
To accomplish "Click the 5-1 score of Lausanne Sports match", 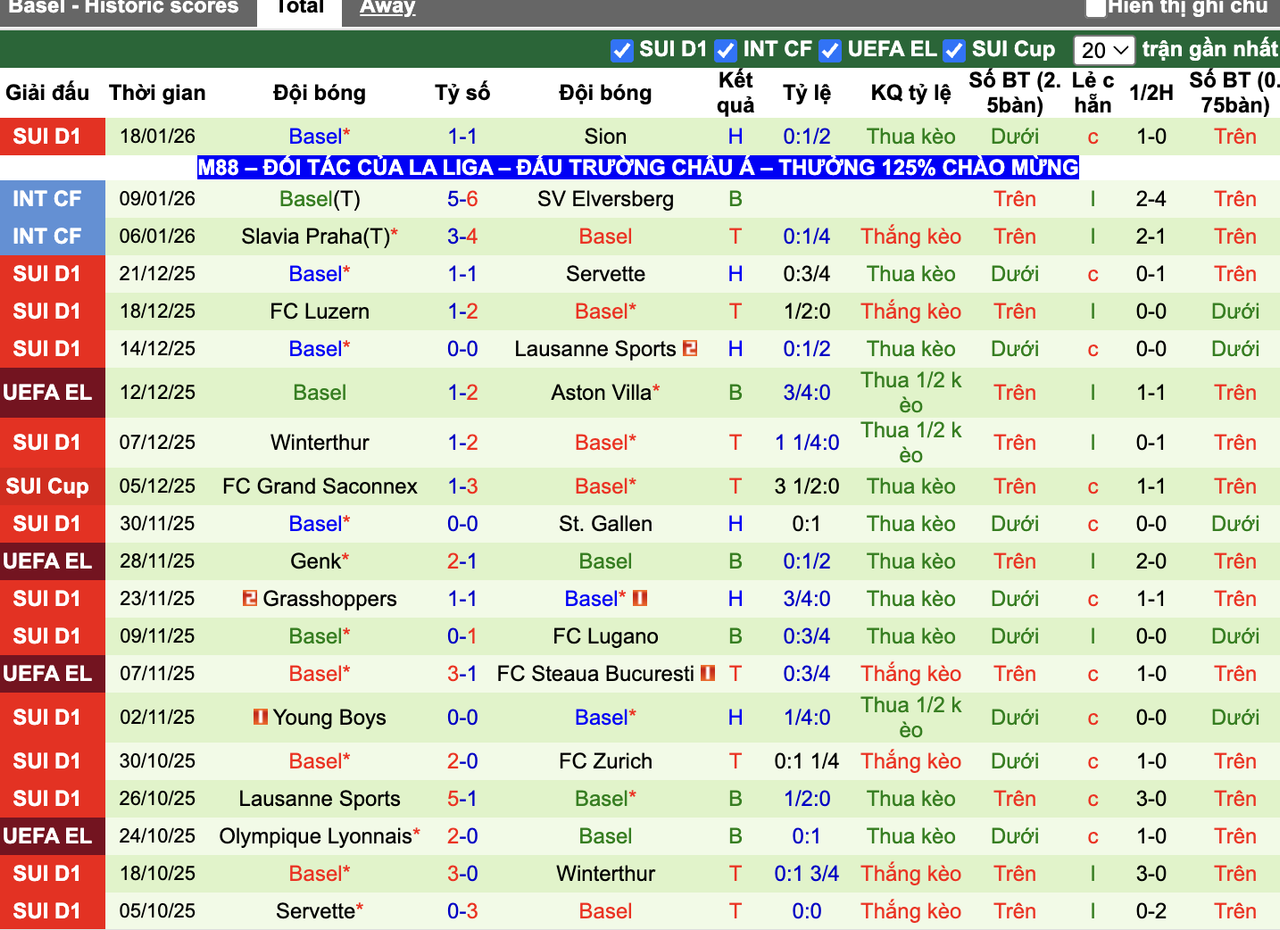I will tap(462, 799).
